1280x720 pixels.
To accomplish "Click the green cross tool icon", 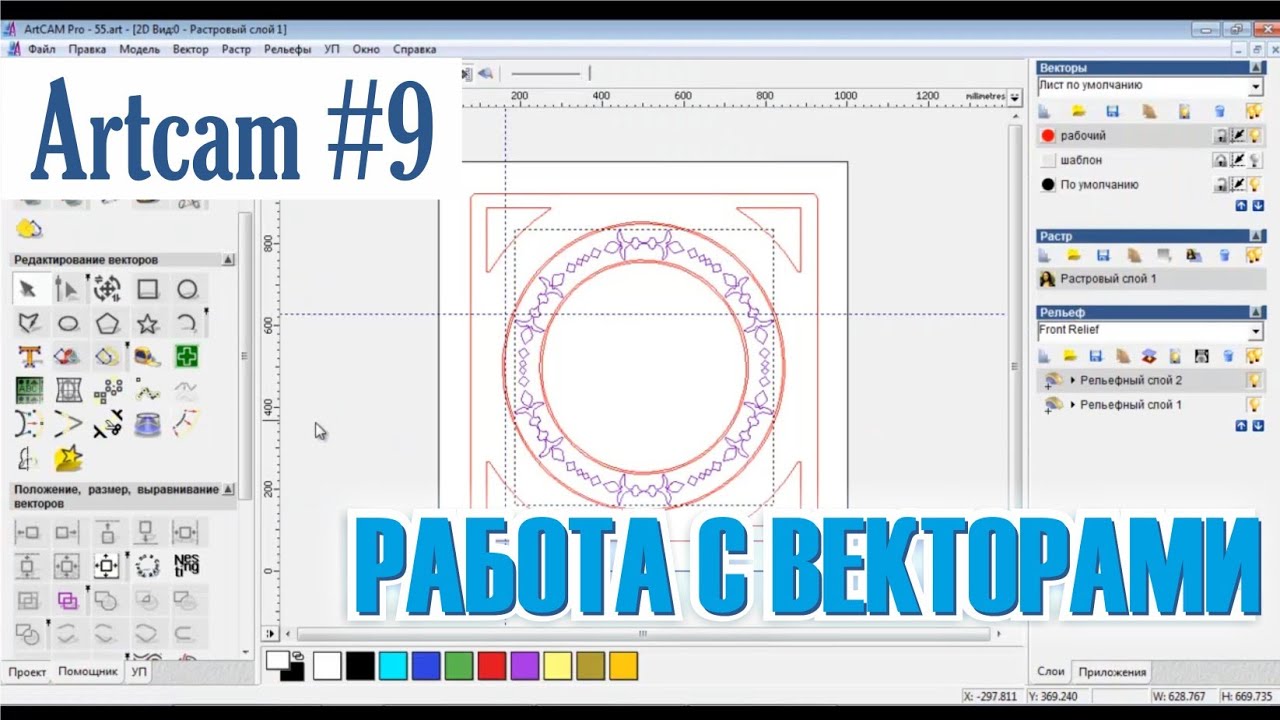I will pyautogui.click(x=187, y=356).
